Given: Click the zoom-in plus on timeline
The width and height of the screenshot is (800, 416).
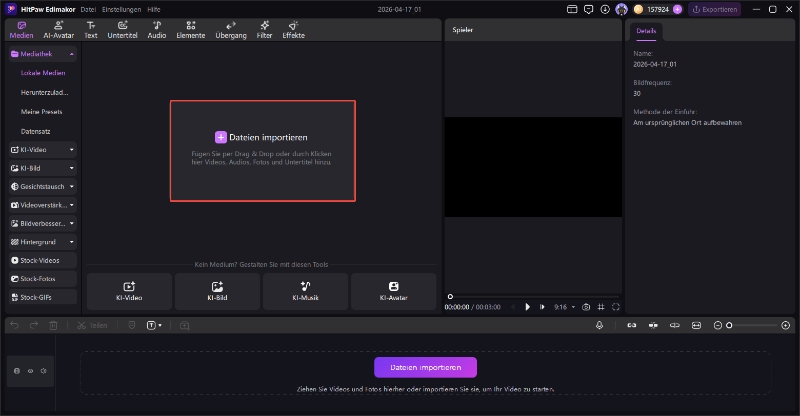Looking at the screenshot, I should pyautogui.click(x=787, y=325).
